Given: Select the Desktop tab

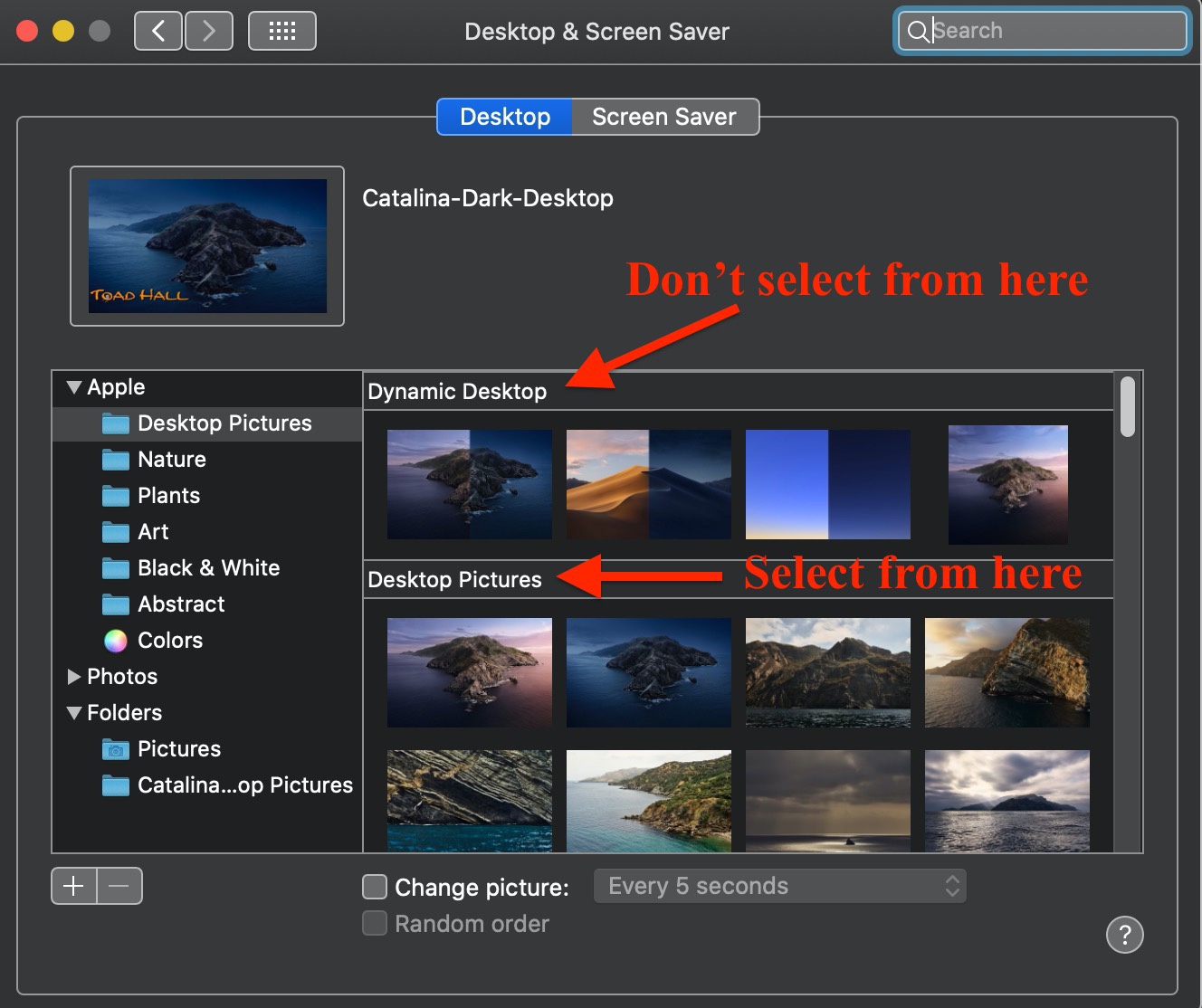Looking at the screenshot, I should (504, 116).
